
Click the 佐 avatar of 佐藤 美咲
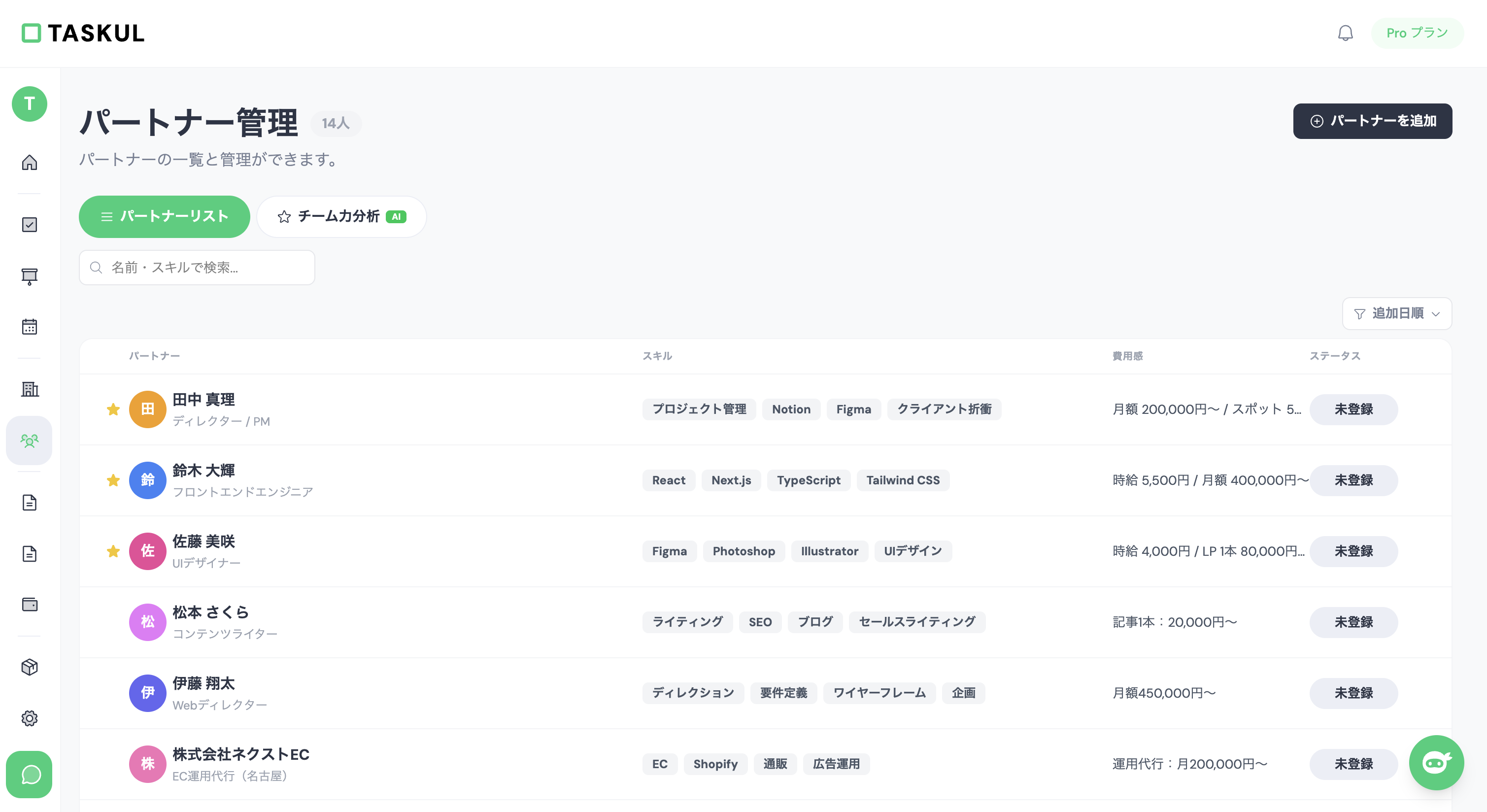coord(148,551)
